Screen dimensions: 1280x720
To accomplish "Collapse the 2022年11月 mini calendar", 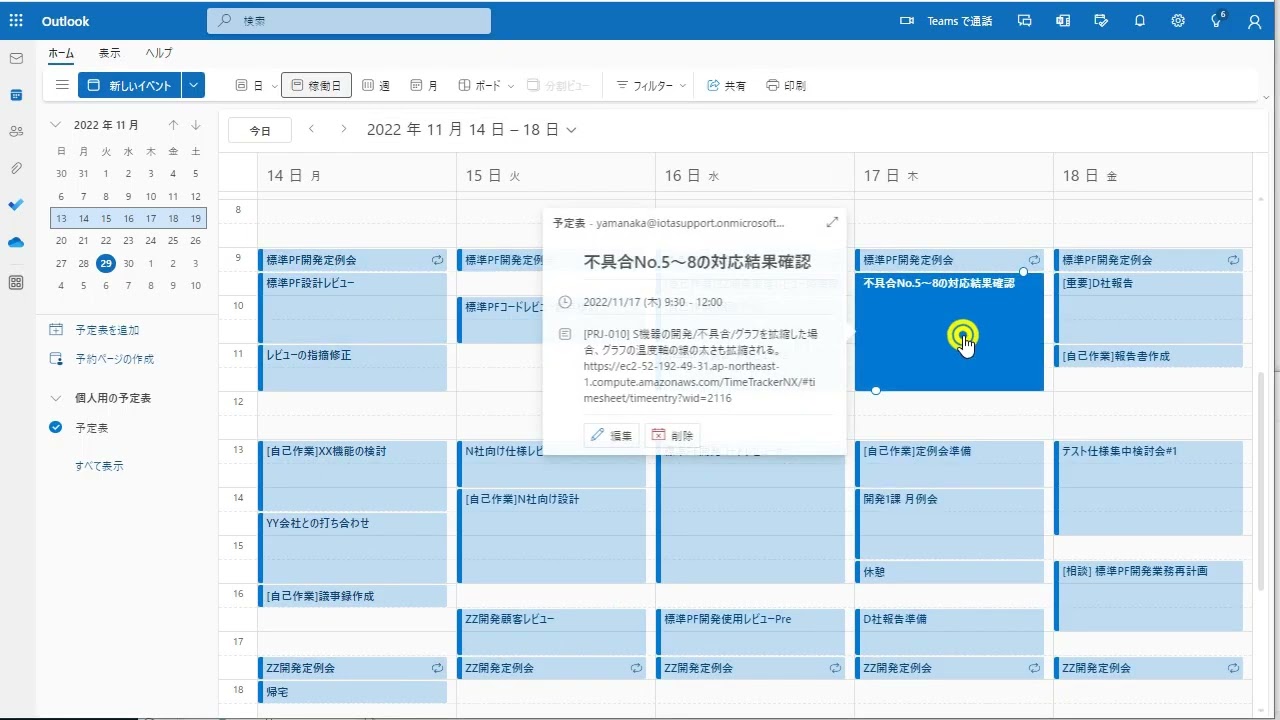I will (x=56, y=125).
